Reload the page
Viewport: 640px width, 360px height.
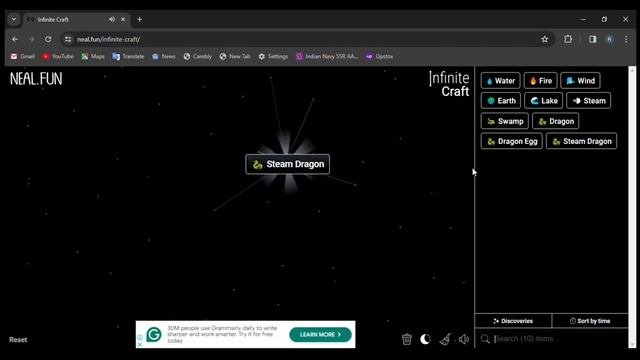point(48,39)
